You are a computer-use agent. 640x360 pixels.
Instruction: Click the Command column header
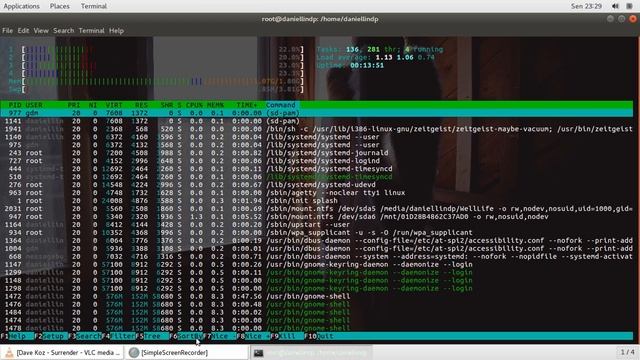(280, 105)
